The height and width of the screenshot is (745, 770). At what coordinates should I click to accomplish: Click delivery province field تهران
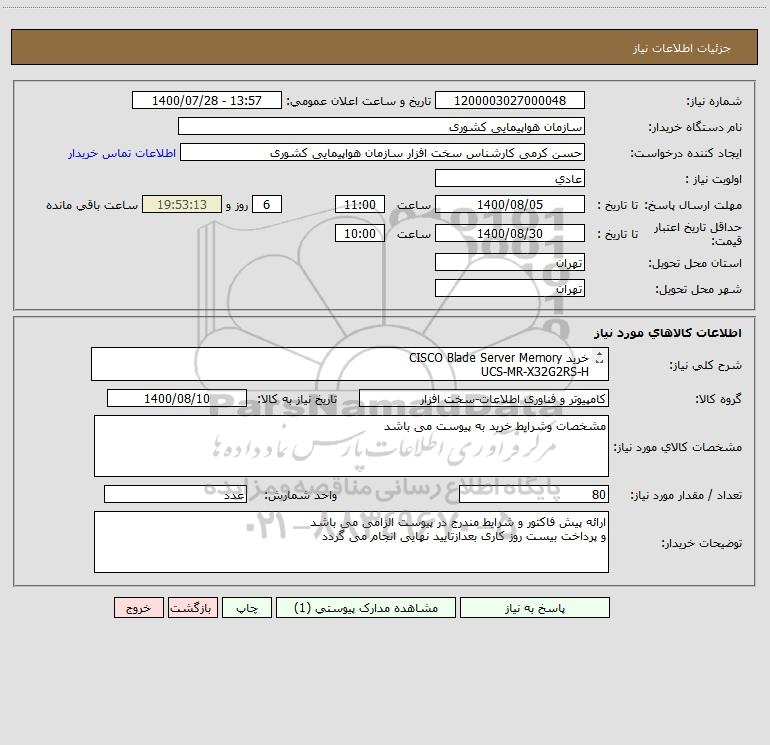510,262
